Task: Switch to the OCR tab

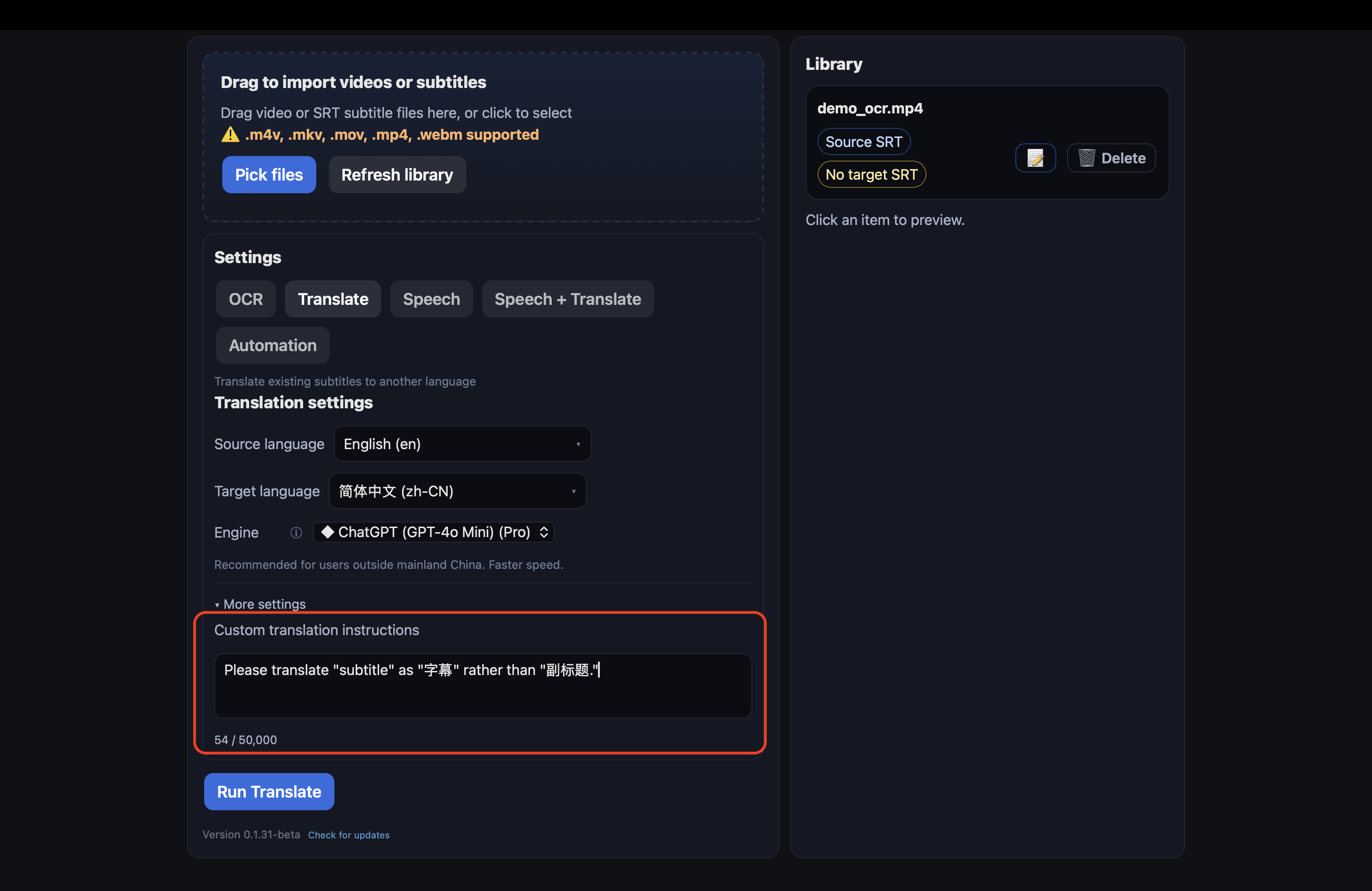Action: point(245,299)
